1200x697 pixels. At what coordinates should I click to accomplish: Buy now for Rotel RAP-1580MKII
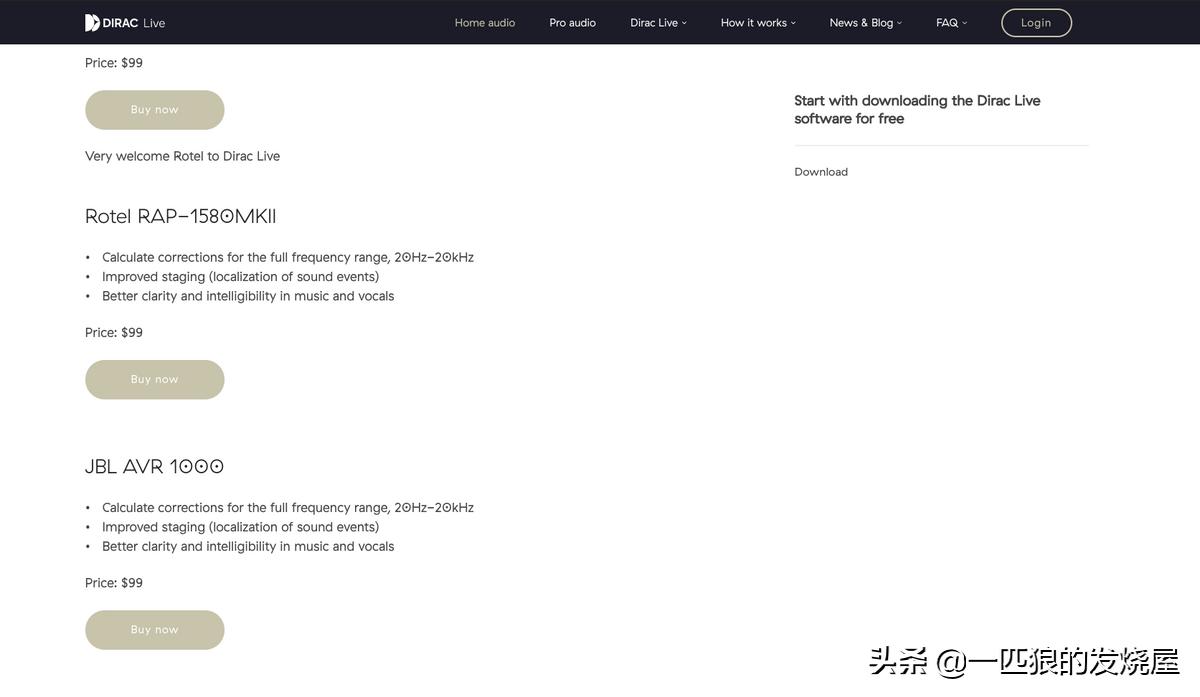pos(155,380)
